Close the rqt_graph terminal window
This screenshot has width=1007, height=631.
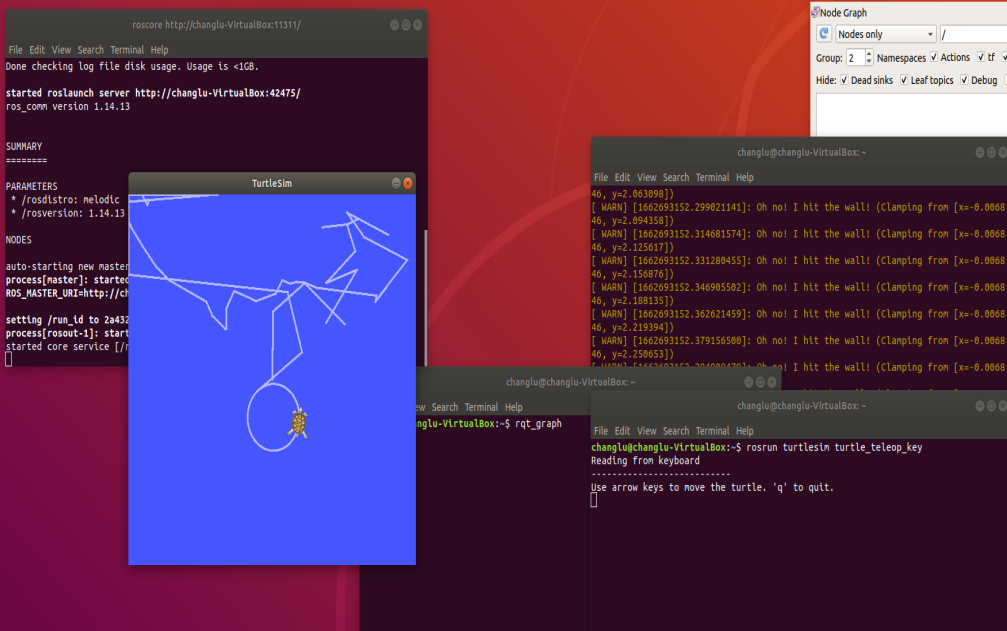point(772,382)
